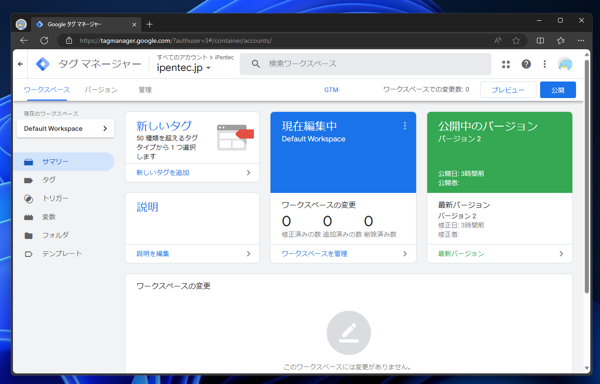Screen dimensions: 600x384
Task: Expand the Default Workspace selector
Action: click(65, 129)
